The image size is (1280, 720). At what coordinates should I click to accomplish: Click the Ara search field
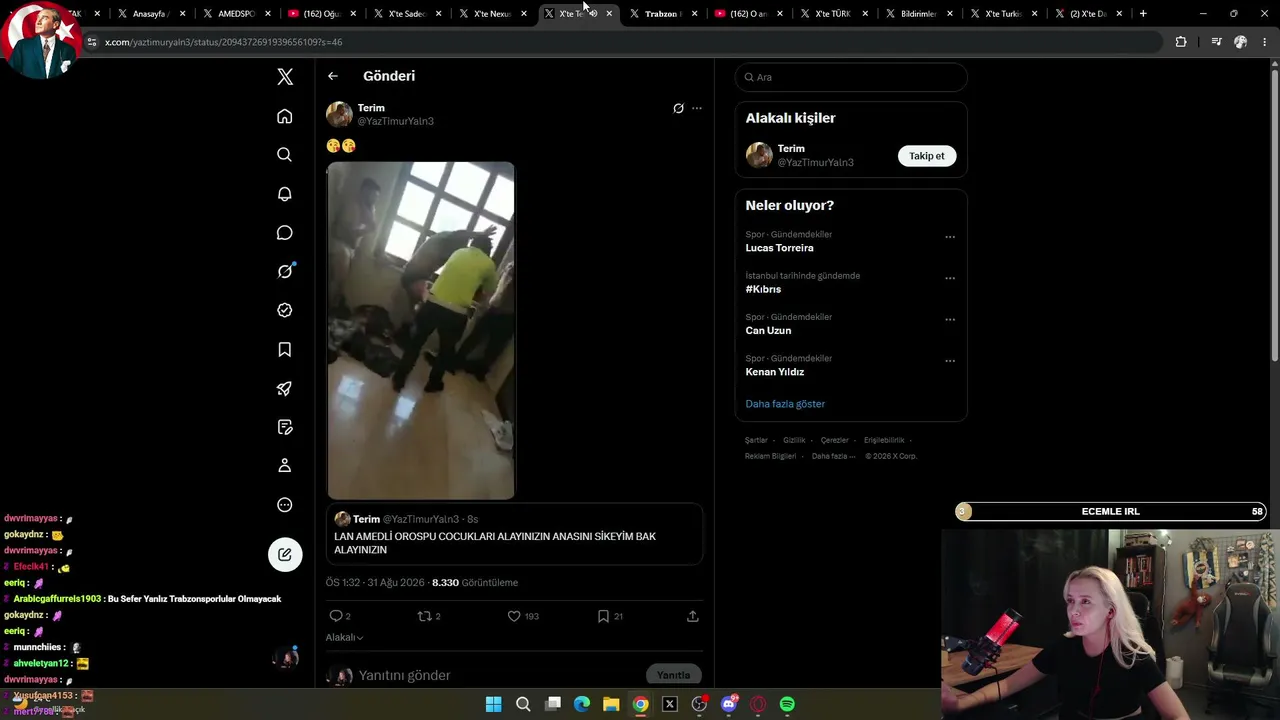(851, 77)
